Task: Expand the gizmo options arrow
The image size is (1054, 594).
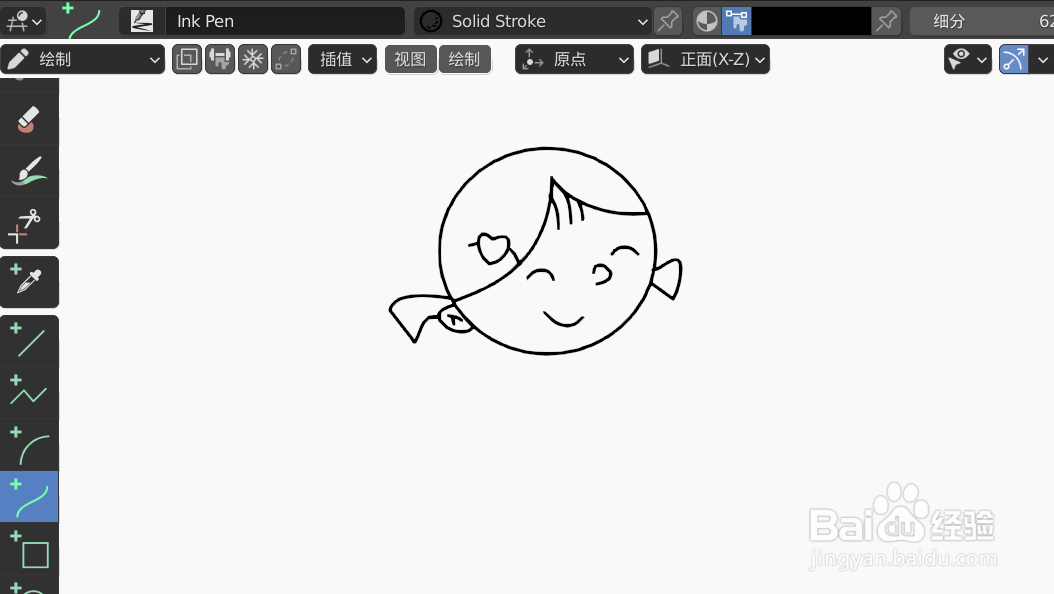Action: 1042,59
